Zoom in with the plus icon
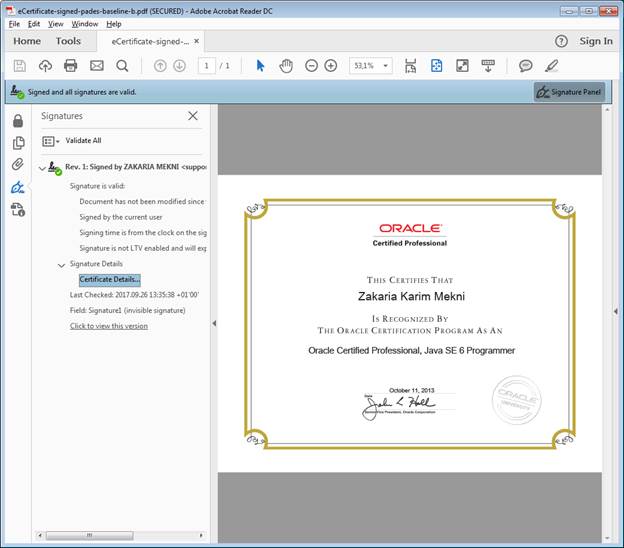 [x=331, y=66]
